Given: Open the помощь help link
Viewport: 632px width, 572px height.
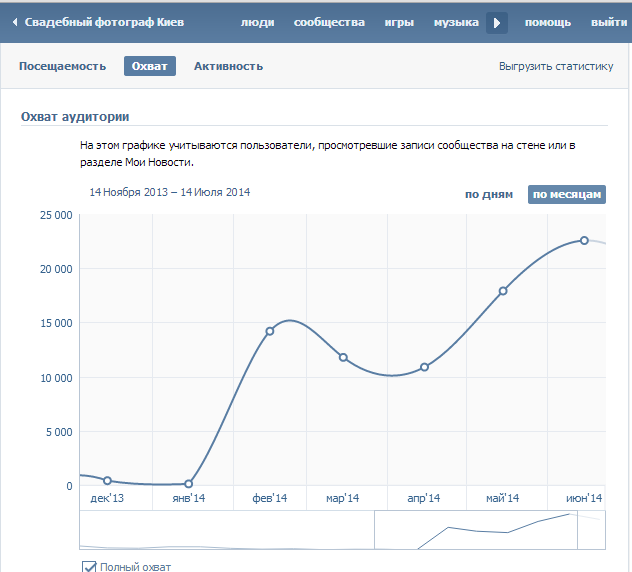Looking at the screenshot, I should [548, 22].
